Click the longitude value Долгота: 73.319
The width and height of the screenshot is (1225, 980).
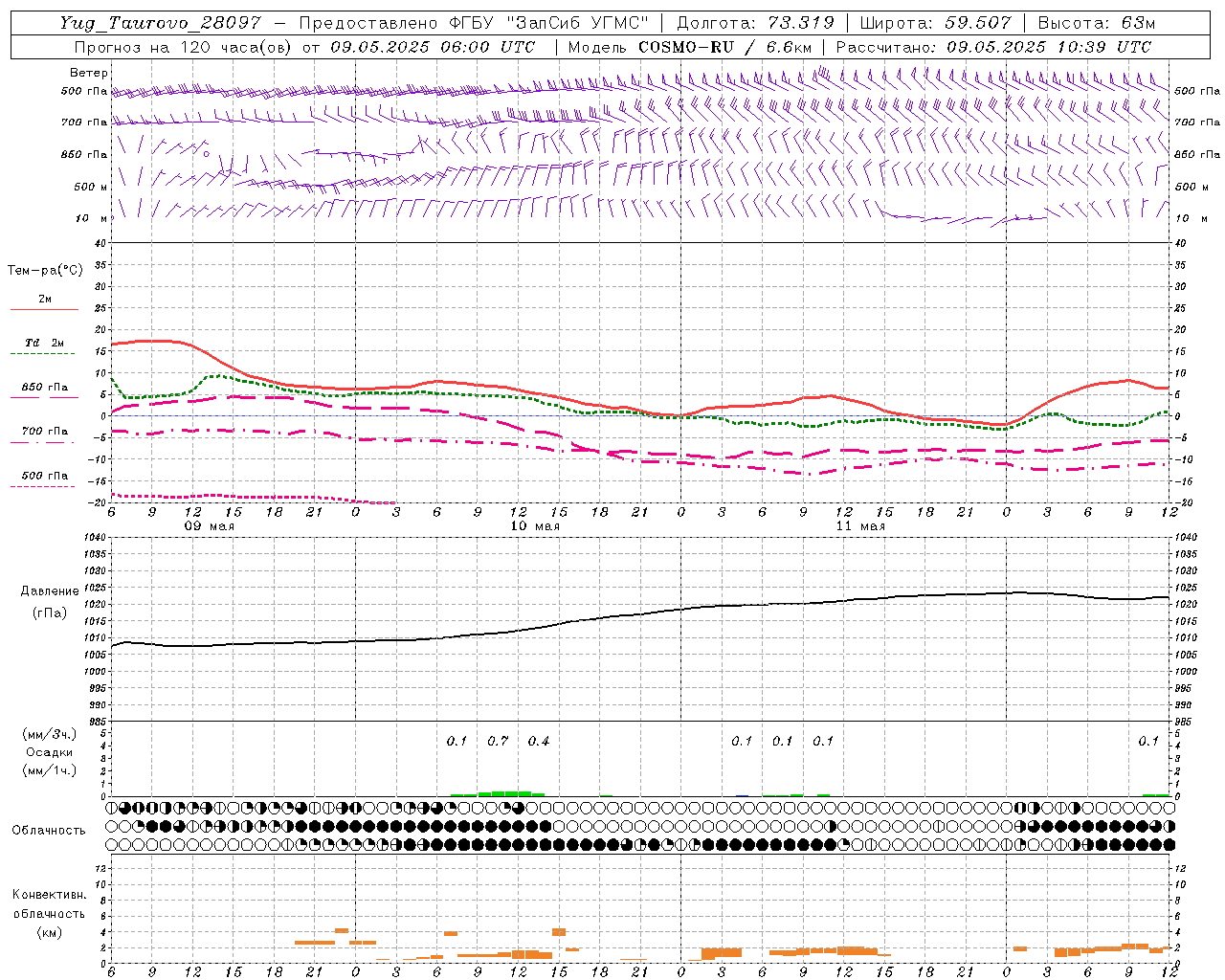pyautogui.click(x=755, y=23)
